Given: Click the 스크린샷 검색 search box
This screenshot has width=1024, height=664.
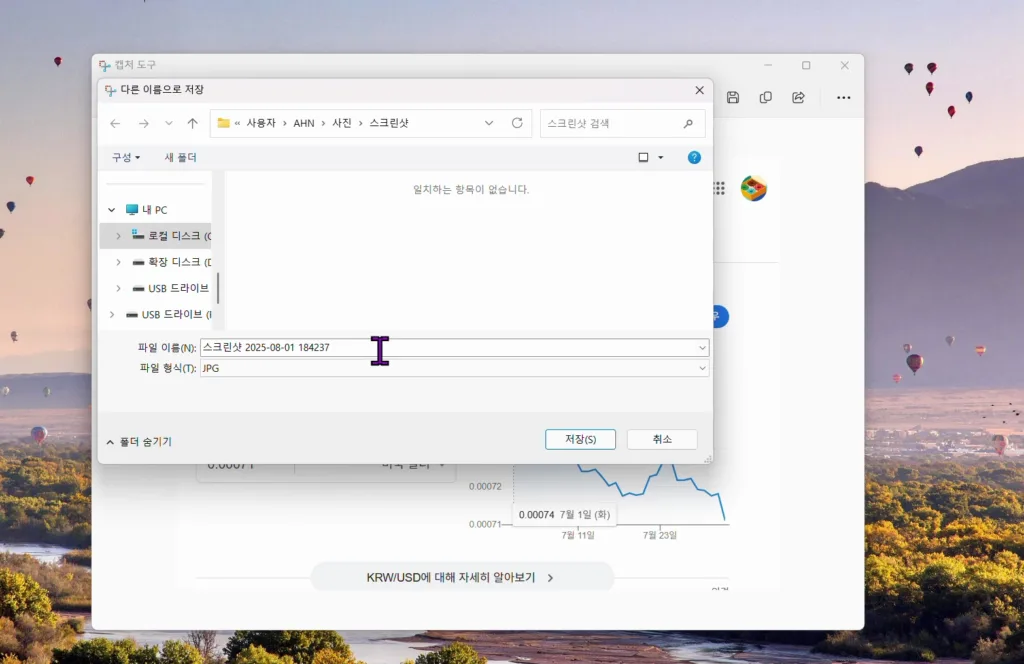Looking at the screenshot, I should 622,123.
